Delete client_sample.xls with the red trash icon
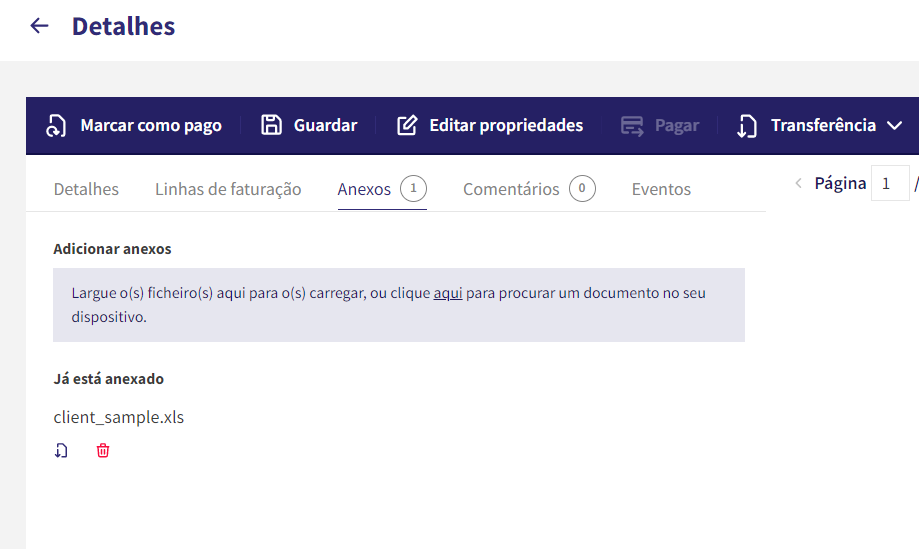The width and height of the screenshot is (919, 549). (x=103, y=451)
